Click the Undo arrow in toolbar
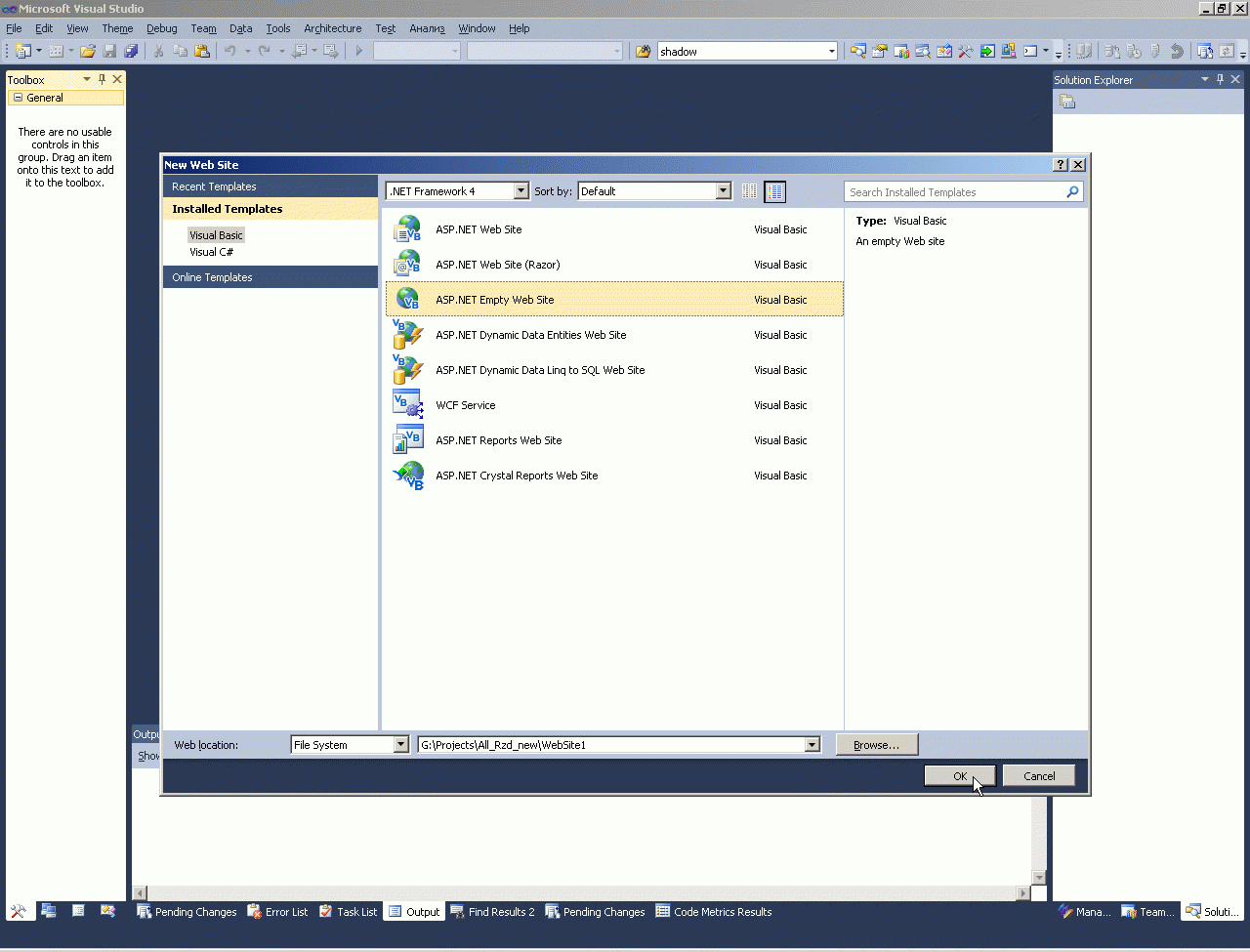The width and height of the screenshot is (1250, 952). (x=230, y=51)
